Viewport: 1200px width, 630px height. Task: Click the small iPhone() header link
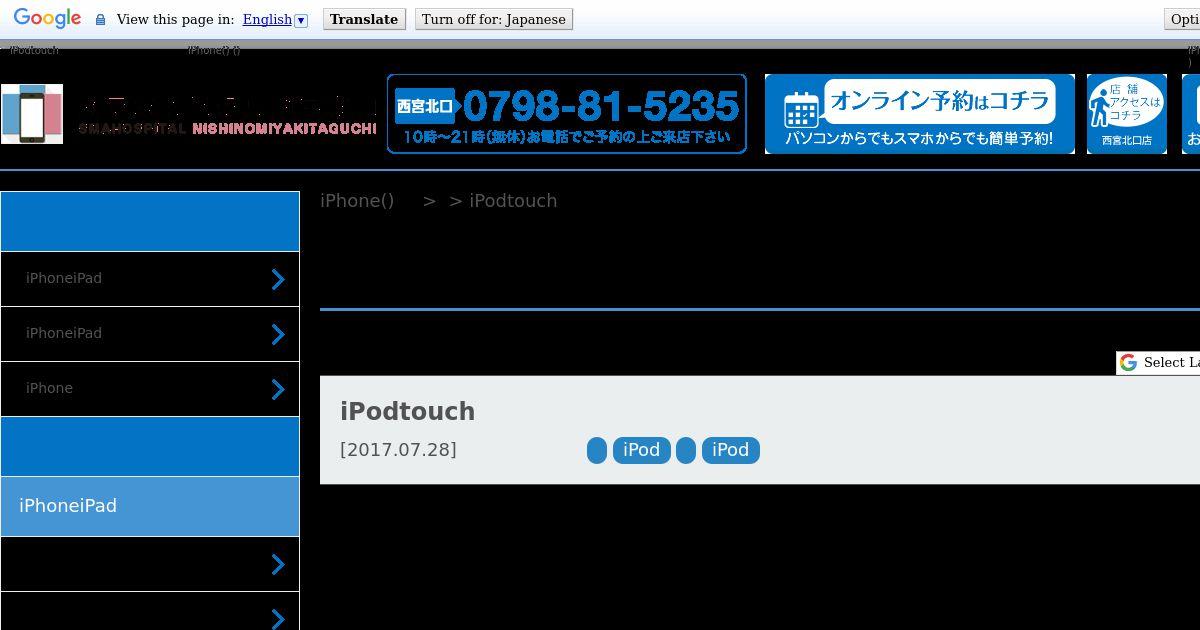(x=214, y=50)
